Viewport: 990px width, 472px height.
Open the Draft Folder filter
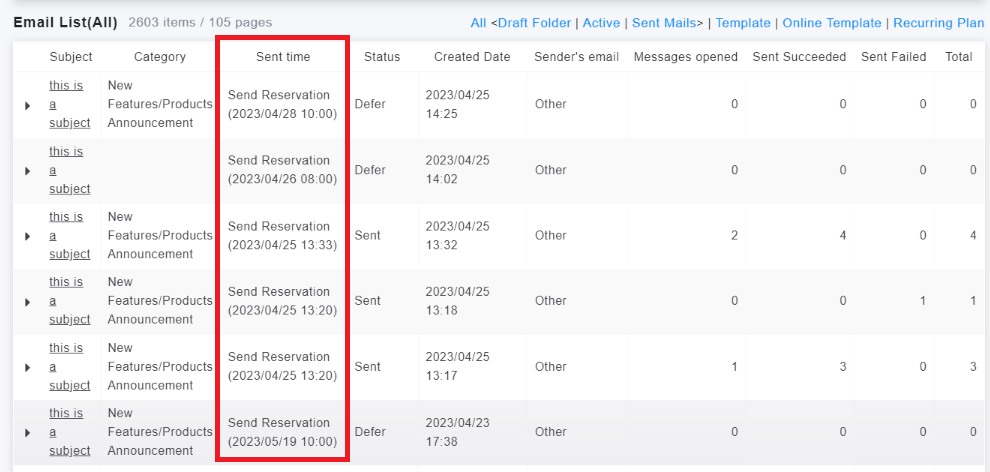pyautogui.click(x=535, y=23)
